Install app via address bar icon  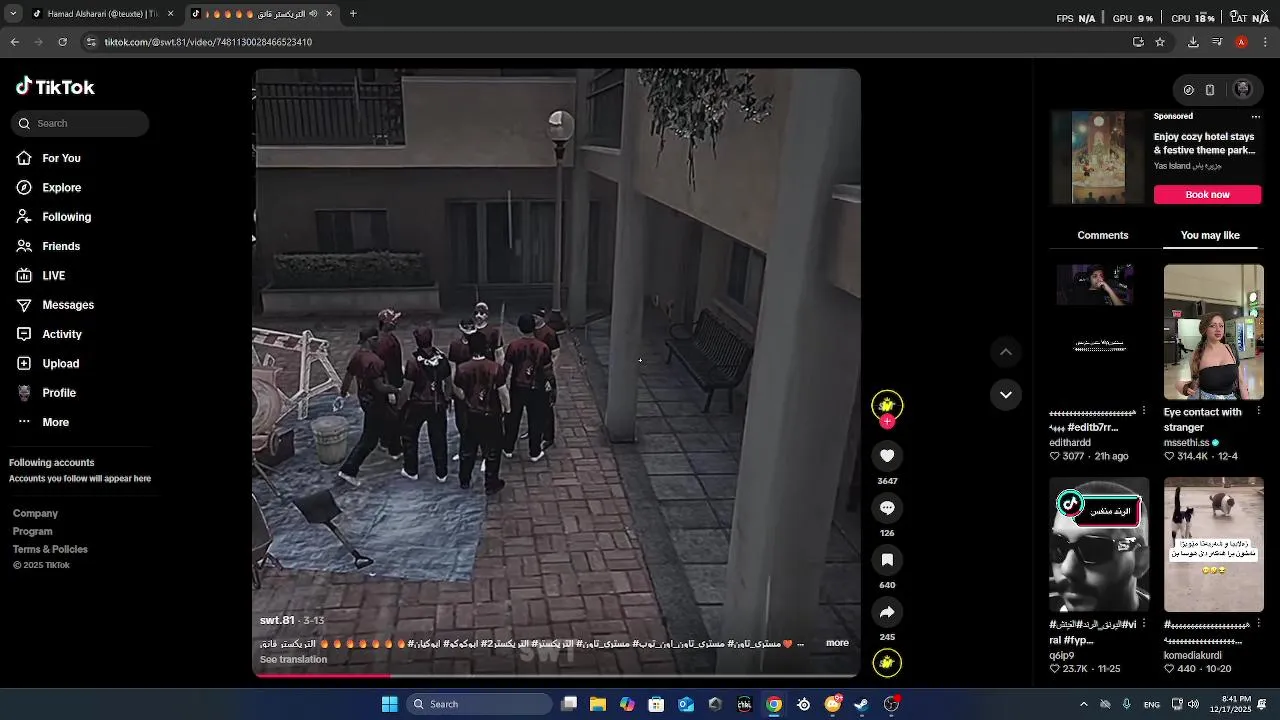coord(1138,42)
